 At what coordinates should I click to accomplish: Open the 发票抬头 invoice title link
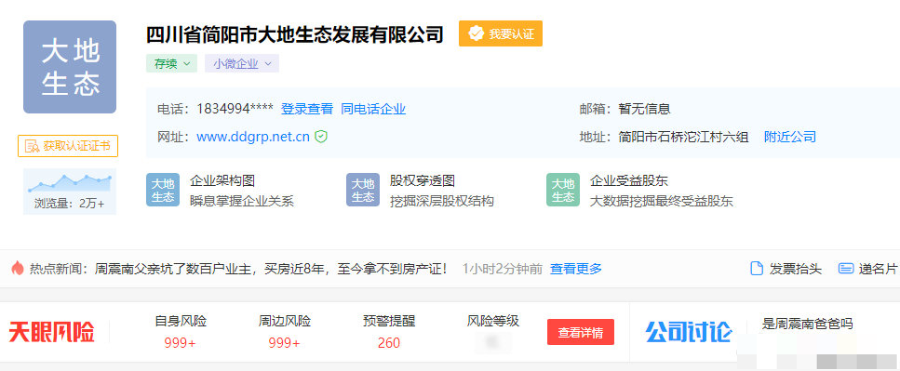tap(796, 269)
